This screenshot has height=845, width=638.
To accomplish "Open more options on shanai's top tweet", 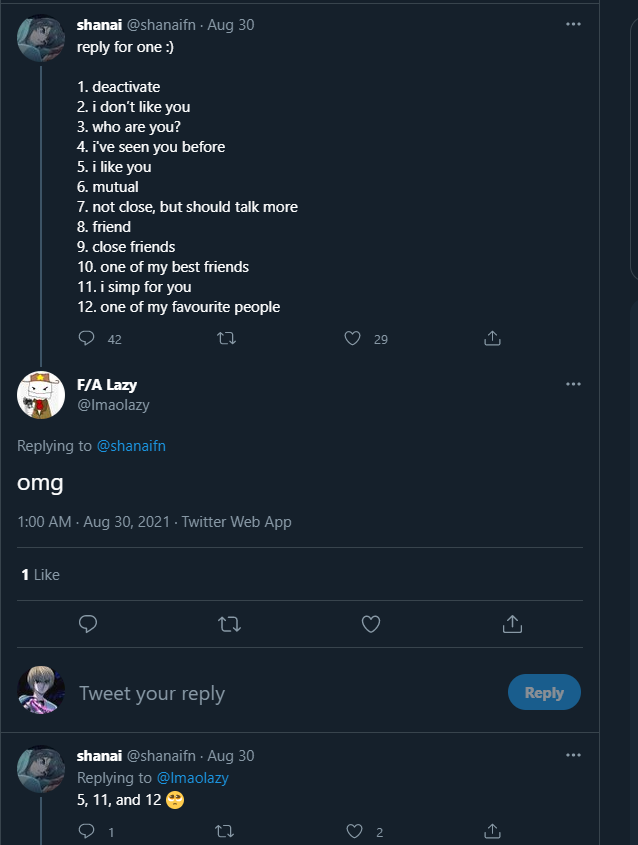I will pos(573,24).
